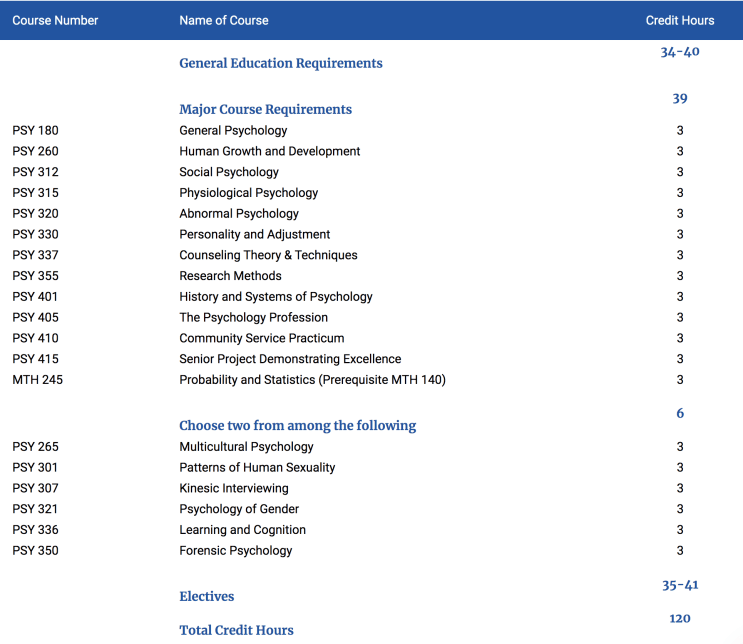Click course number PSY 355

tap(36, 276)
